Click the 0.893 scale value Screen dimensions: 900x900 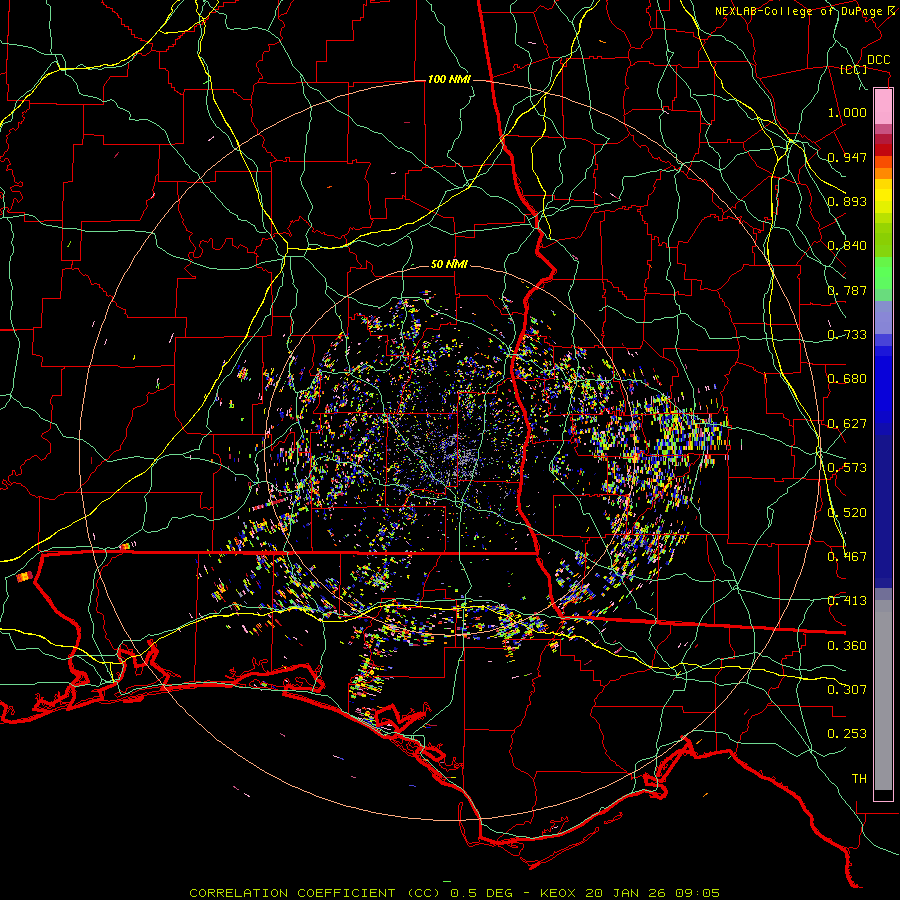click(847, 201)
